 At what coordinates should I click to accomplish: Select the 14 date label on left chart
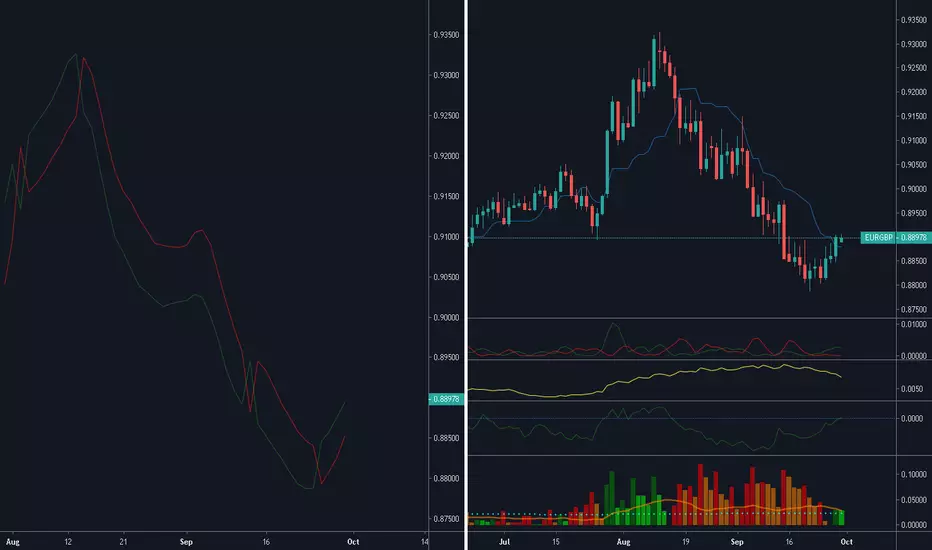pyautogui.click(x=424, y=542)
